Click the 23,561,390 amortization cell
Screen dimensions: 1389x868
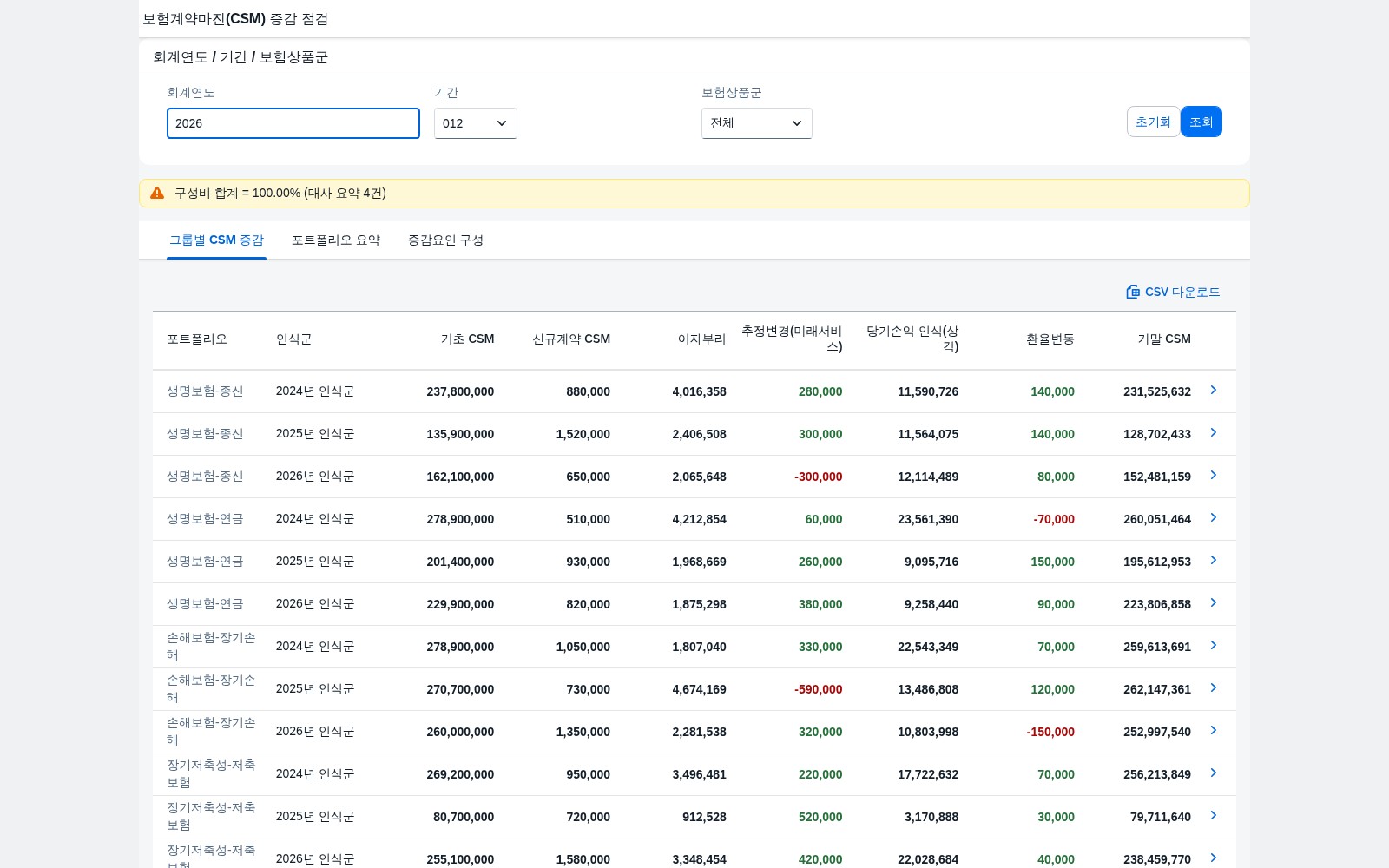[x=928, y=519]
